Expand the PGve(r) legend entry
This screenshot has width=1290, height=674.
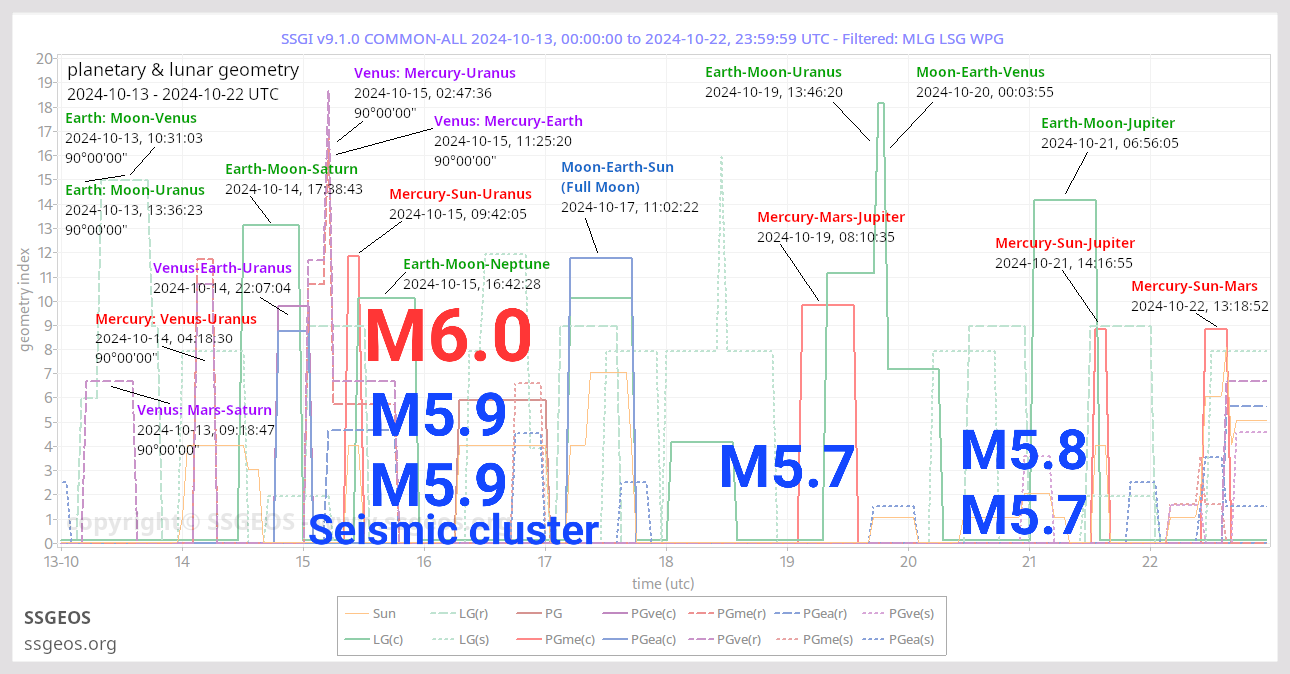coord(702,640)
